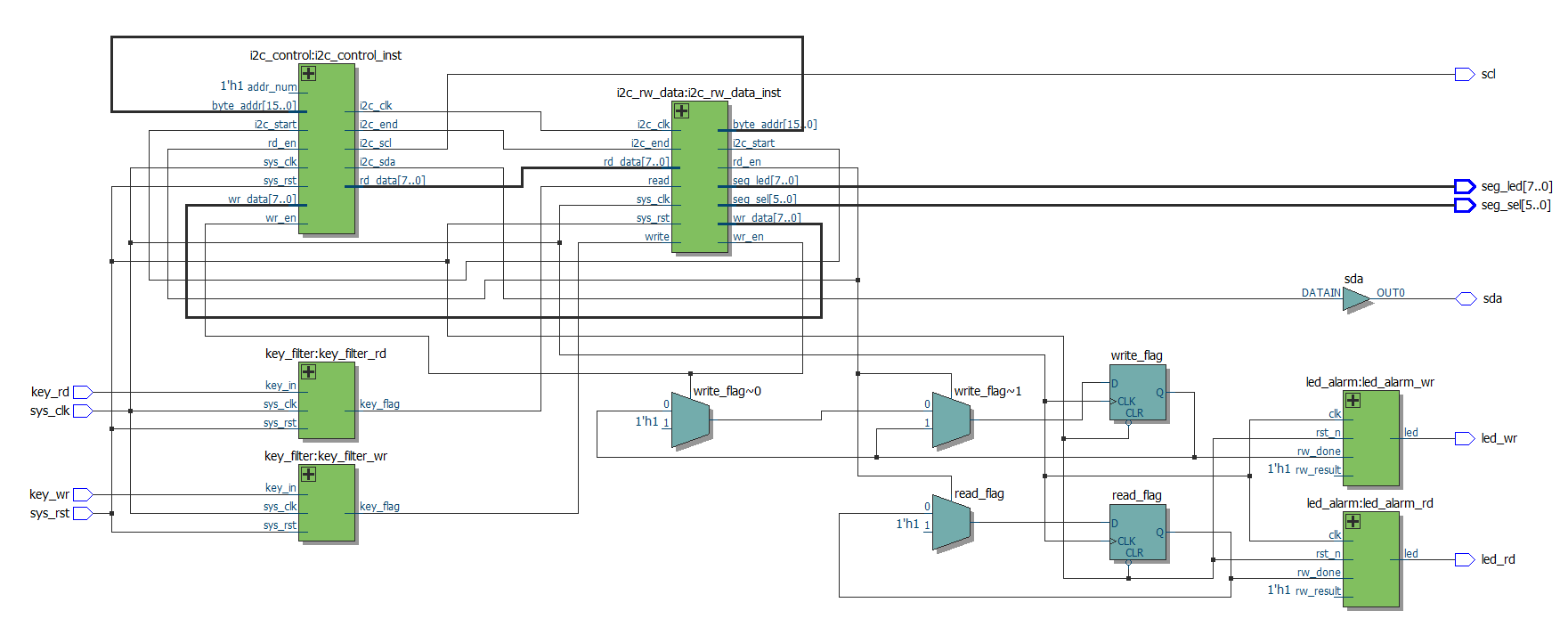This screenshot has height=635, width=1568.
Task: Expand key_filter_wr instance with plus icon
Action: 308,474
